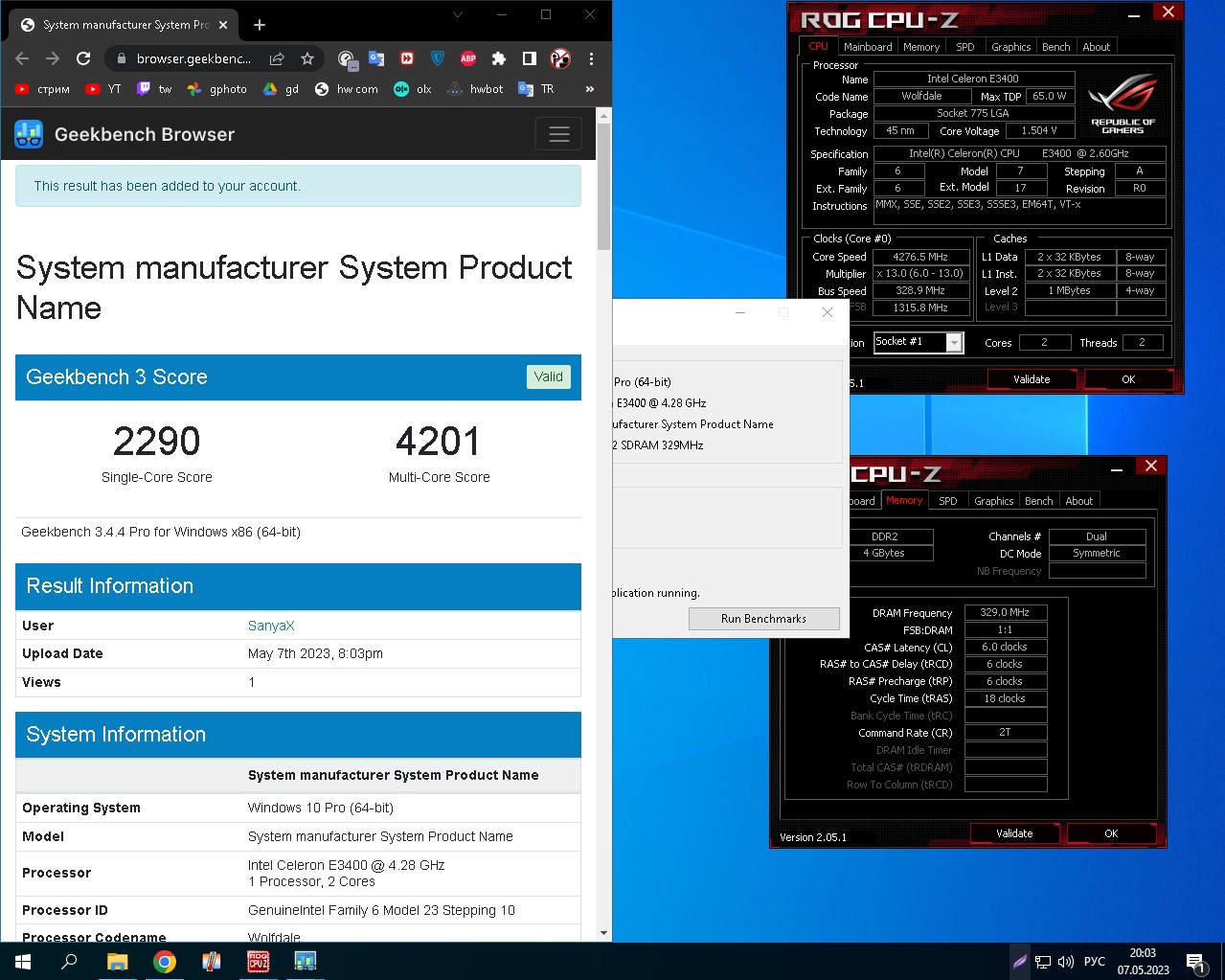Click the blue shield VPN extension icon
This screenshot has height=980, width=1225.
click(x=438, y=58)
